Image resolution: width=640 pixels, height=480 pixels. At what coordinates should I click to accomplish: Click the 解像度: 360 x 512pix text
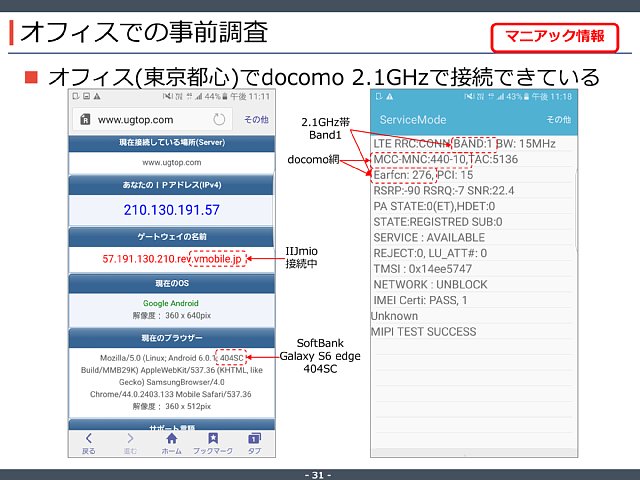click(x=172, y=407)
